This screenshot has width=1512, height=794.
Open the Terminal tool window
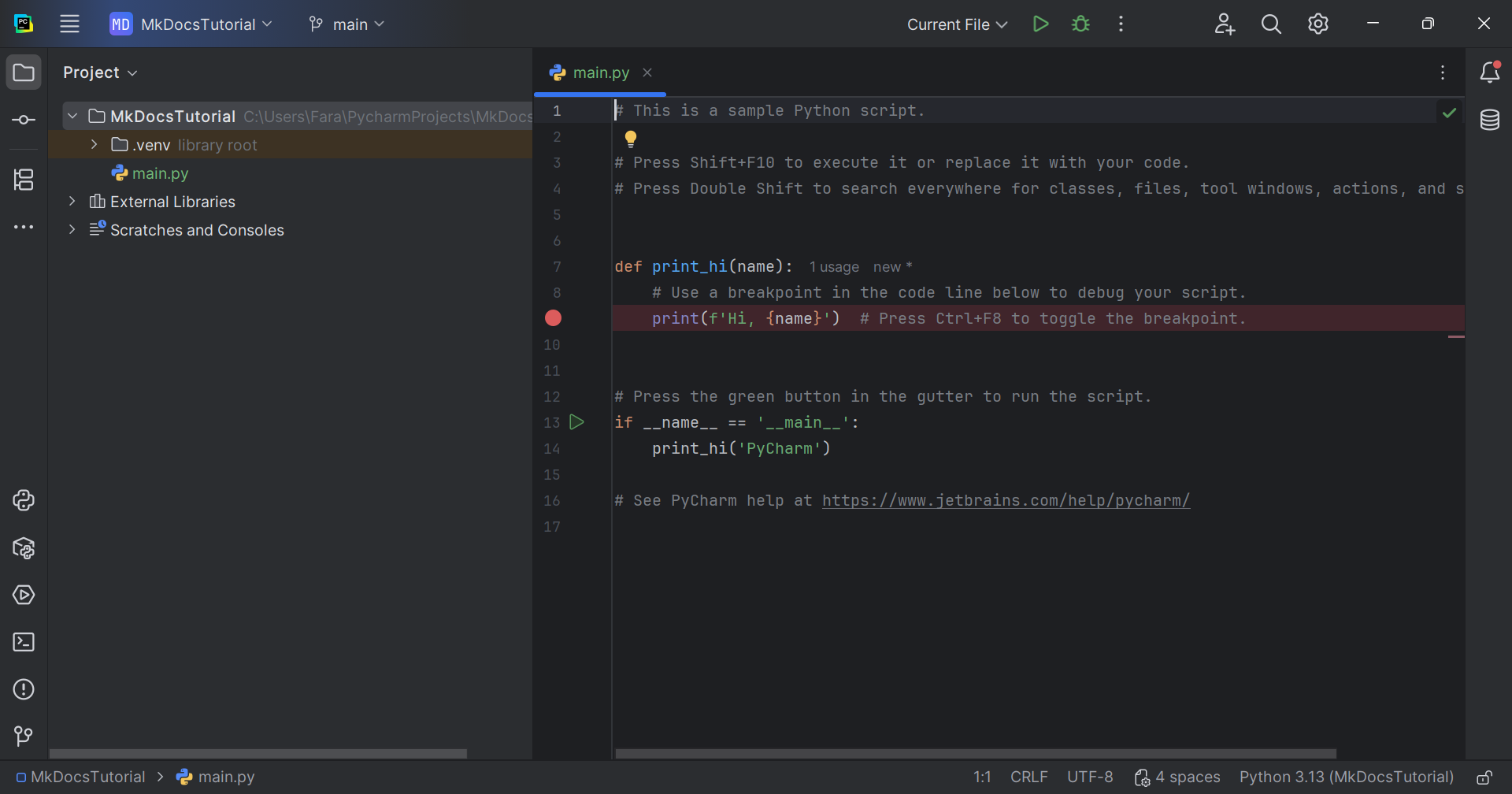pyautogui.click(x=24, y=642)
